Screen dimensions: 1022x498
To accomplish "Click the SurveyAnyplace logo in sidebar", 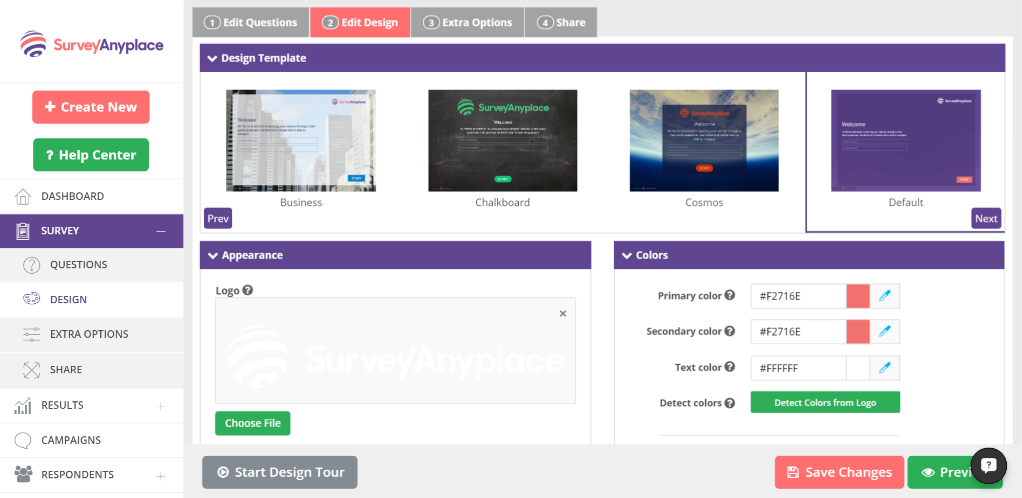I will 92,45.
